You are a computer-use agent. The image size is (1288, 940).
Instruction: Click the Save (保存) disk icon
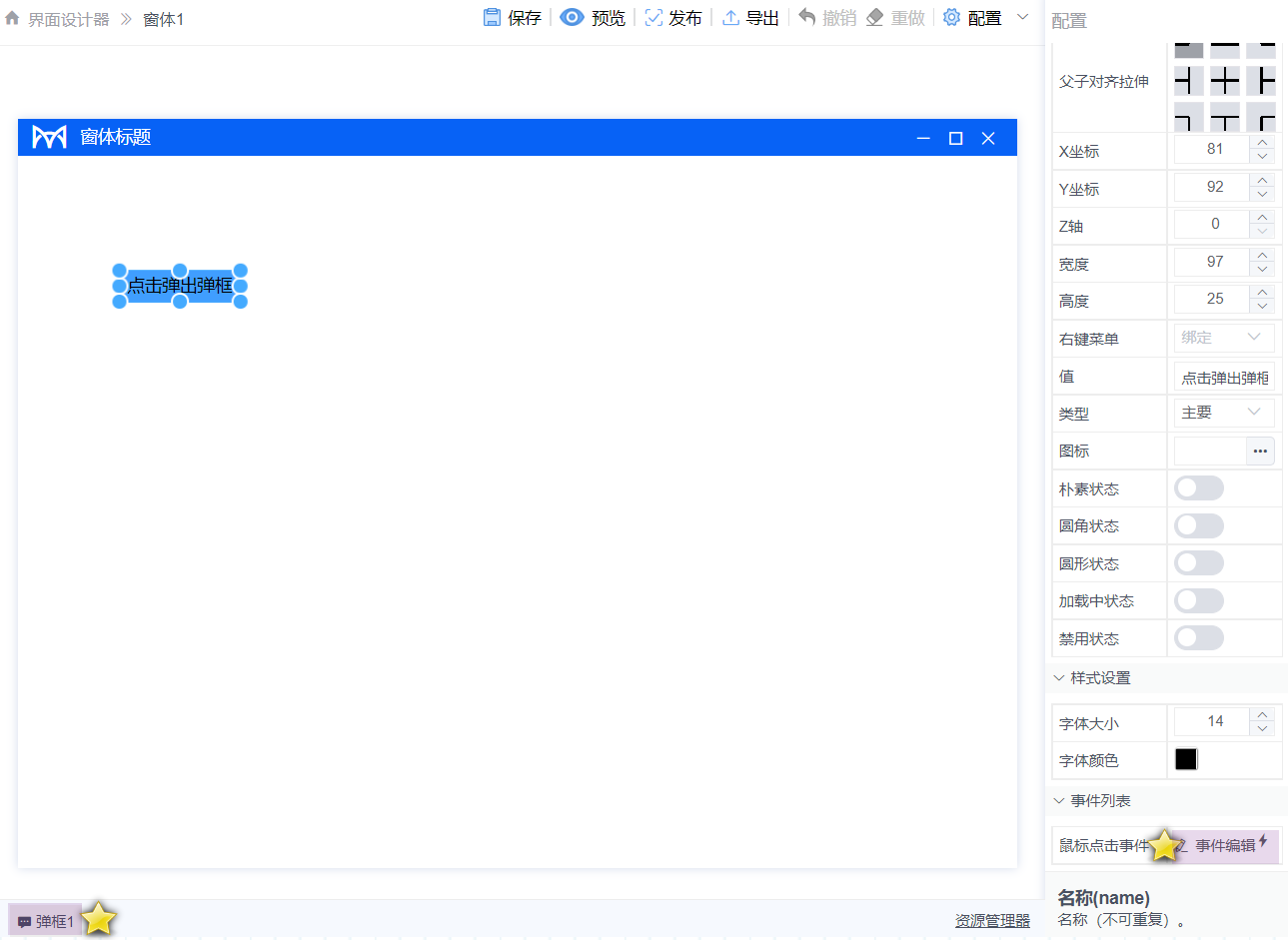(x=492, y=18)
